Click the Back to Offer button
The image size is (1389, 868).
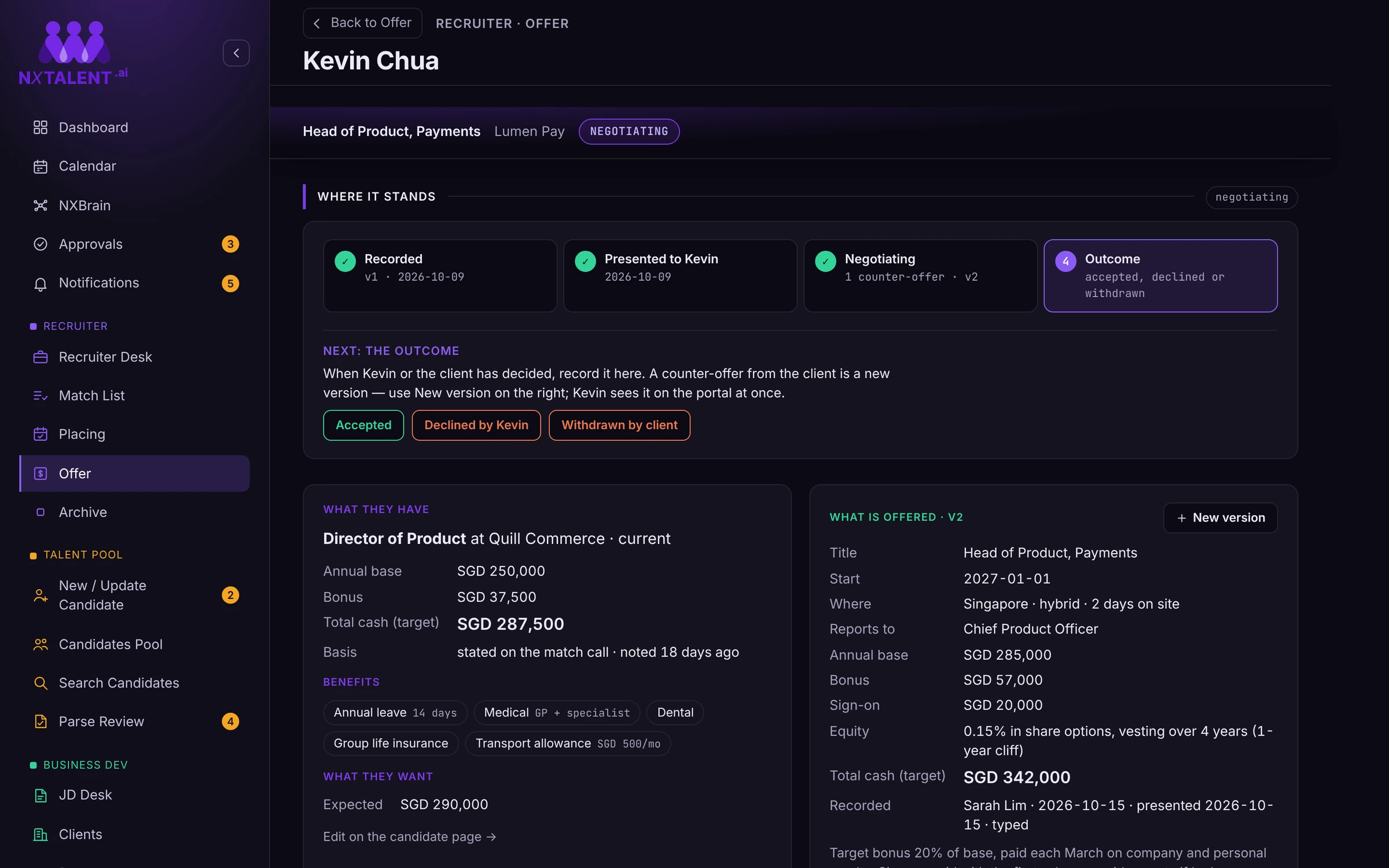tap(362, 23)
